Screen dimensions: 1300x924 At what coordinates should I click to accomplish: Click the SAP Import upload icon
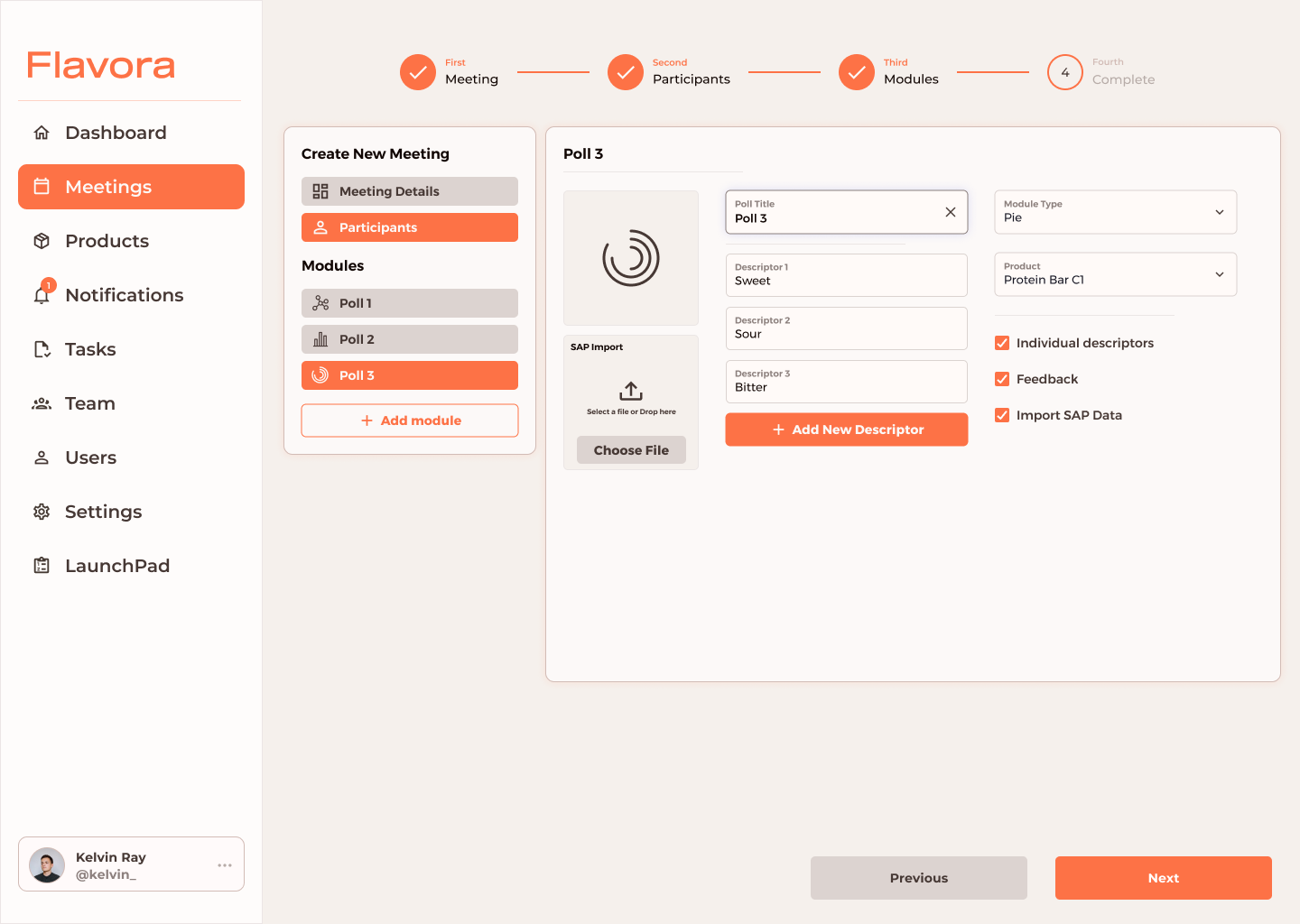631,391
